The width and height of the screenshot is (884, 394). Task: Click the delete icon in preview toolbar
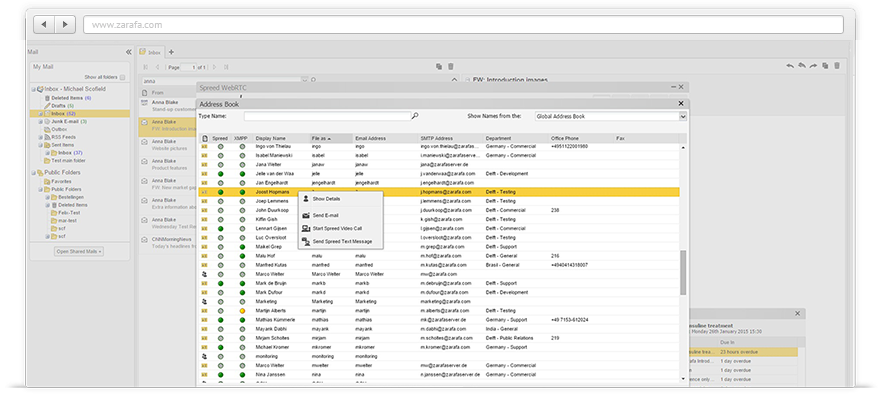tap(837, 65)
